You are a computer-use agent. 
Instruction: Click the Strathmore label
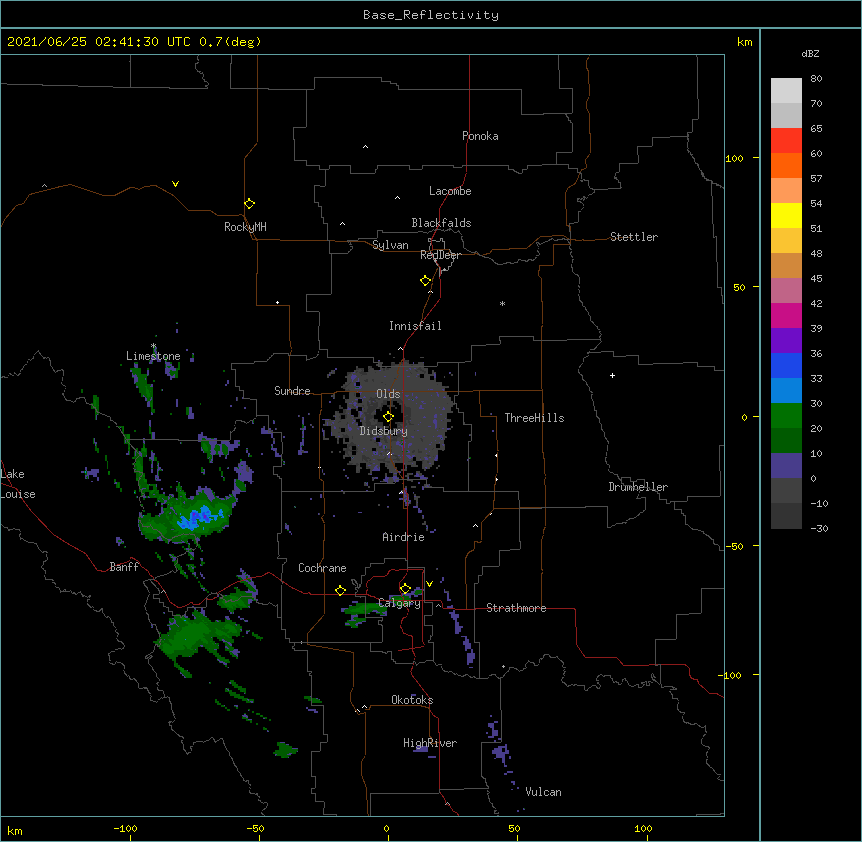(x=516, y=608)
